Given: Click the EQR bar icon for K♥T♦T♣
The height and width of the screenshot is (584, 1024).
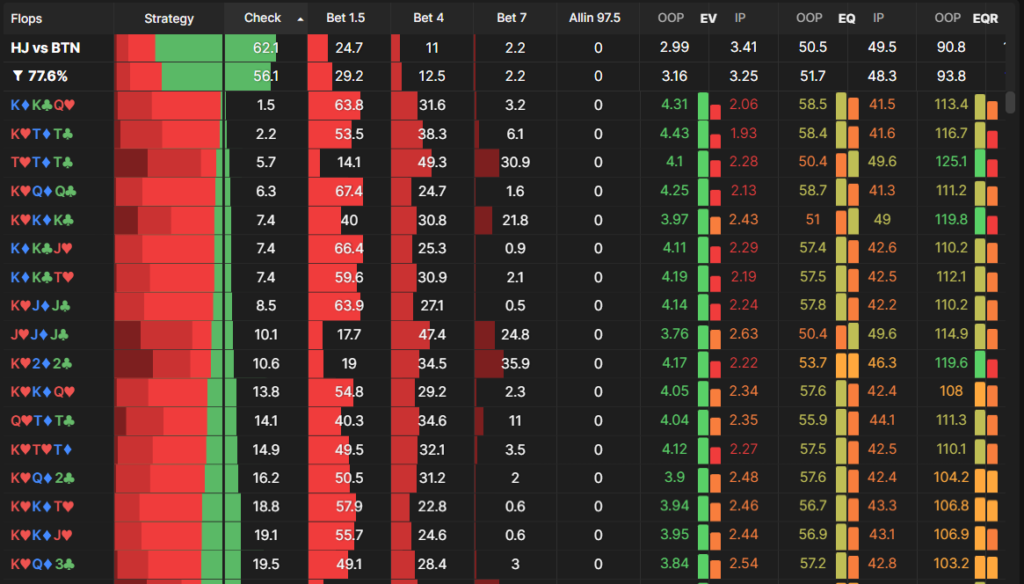Looking at the screenshot, I should coord(985,134).
